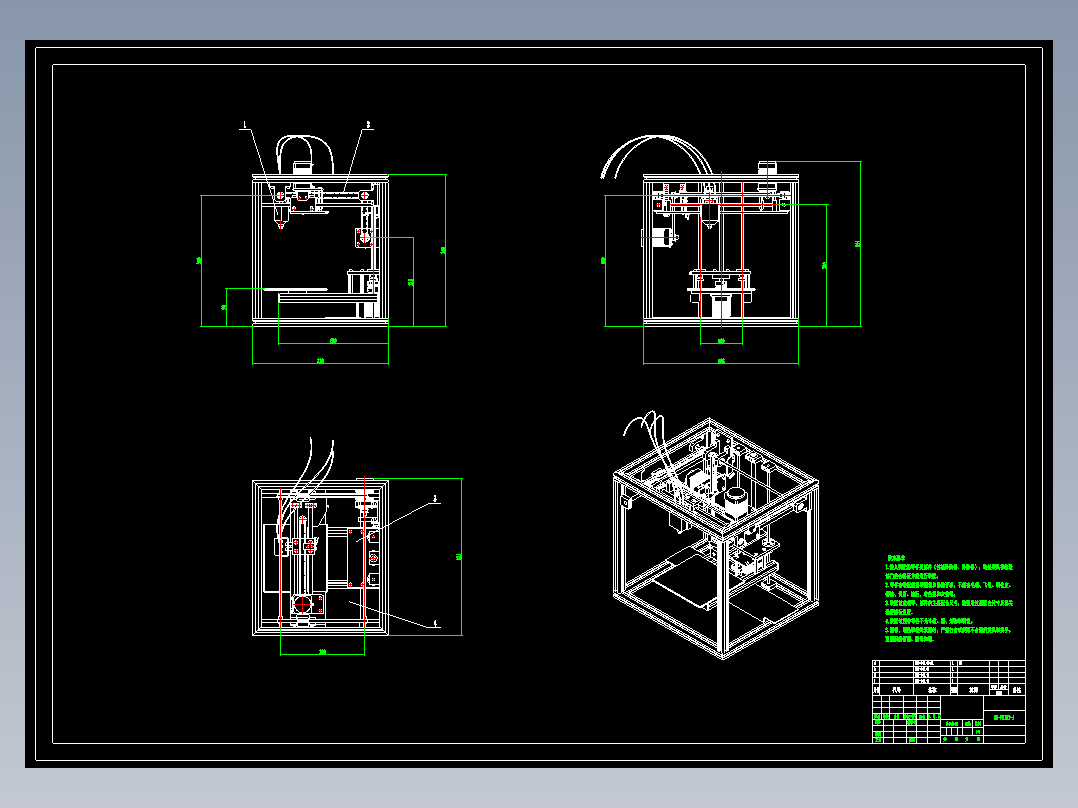Select the green technical requirements notes block
1078x808 pixels.
pos(949,598)
